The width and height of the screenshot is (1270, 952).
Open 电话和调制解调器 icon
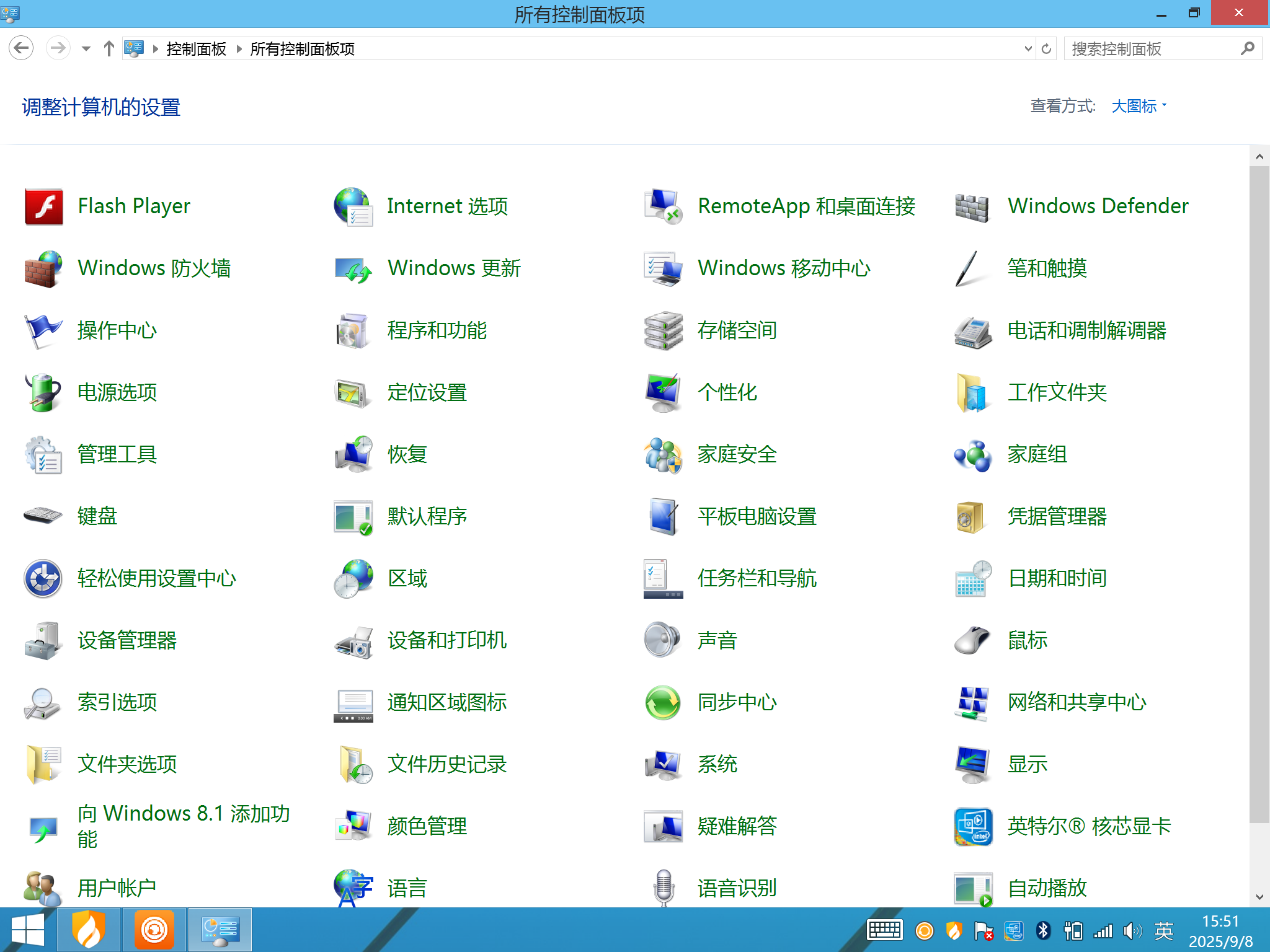974,332
